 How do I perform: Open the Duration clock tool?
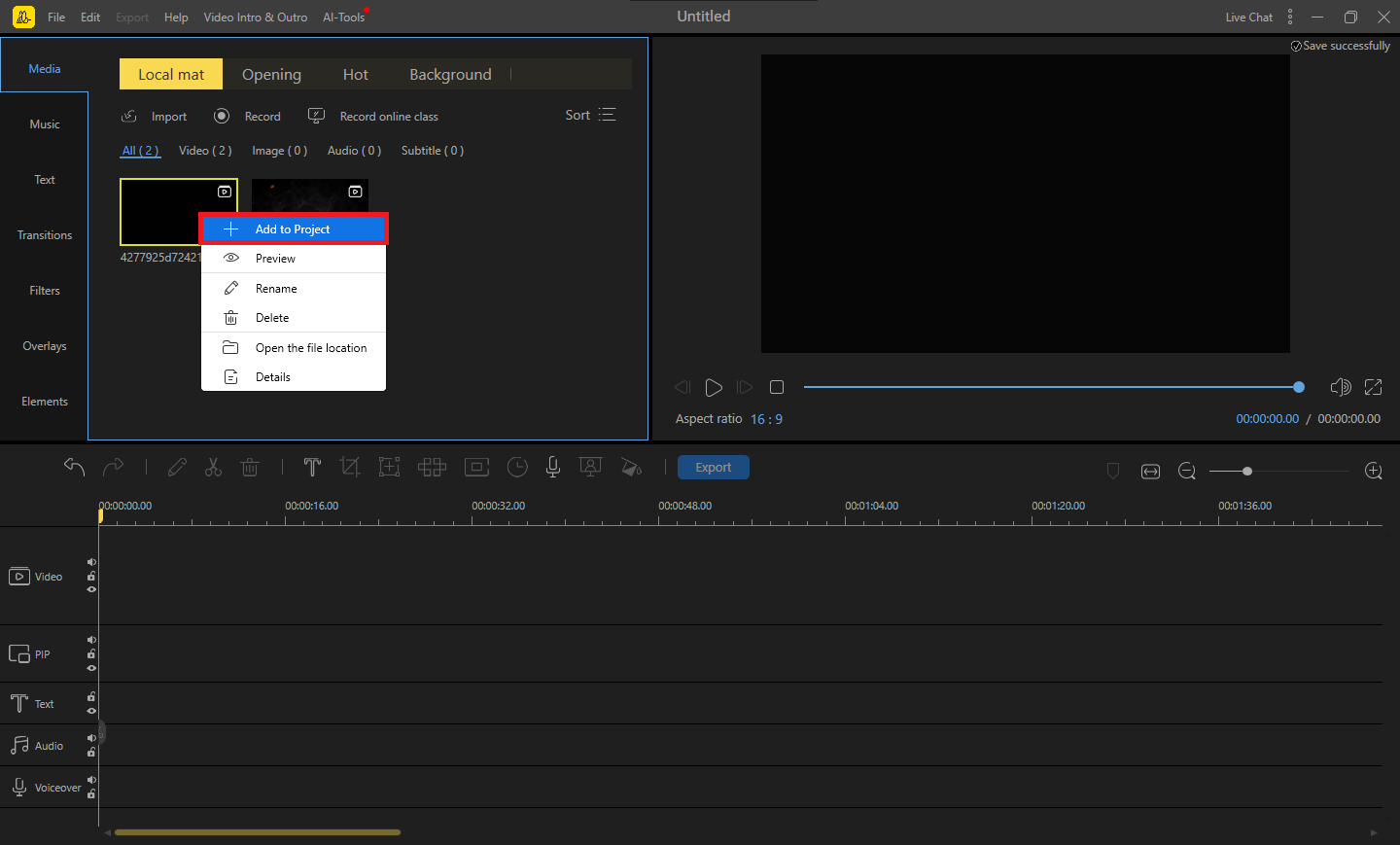(517, 468)
